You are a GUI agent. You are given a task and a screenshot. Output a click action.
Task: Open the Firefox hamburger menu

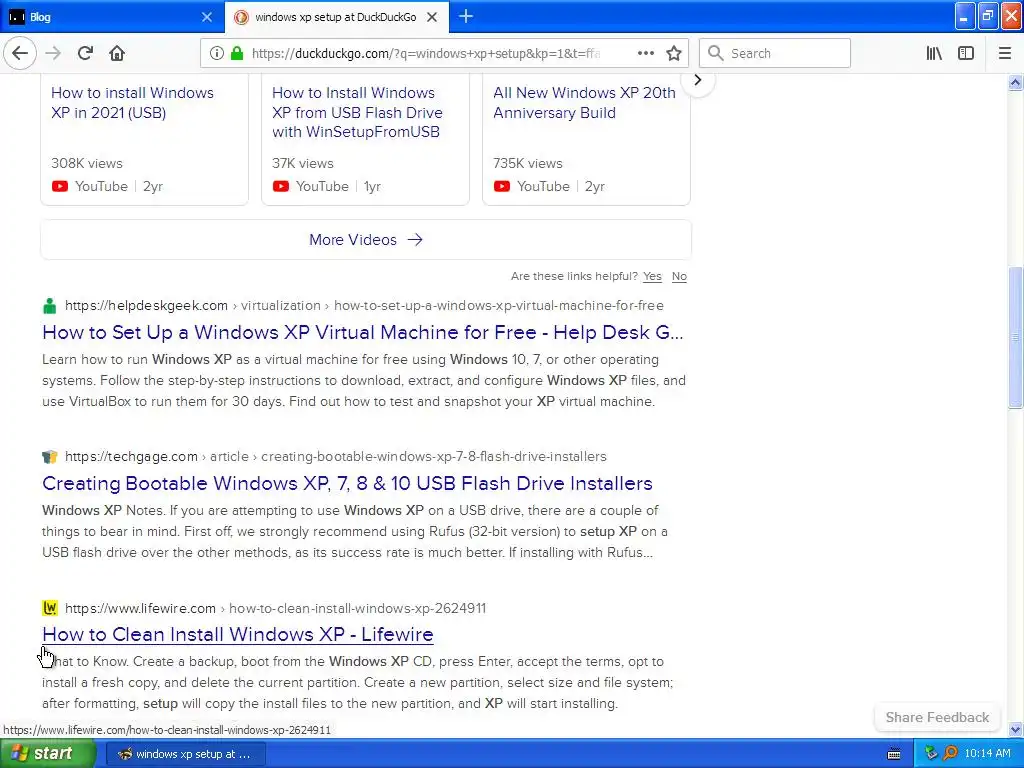[1004, 54]
